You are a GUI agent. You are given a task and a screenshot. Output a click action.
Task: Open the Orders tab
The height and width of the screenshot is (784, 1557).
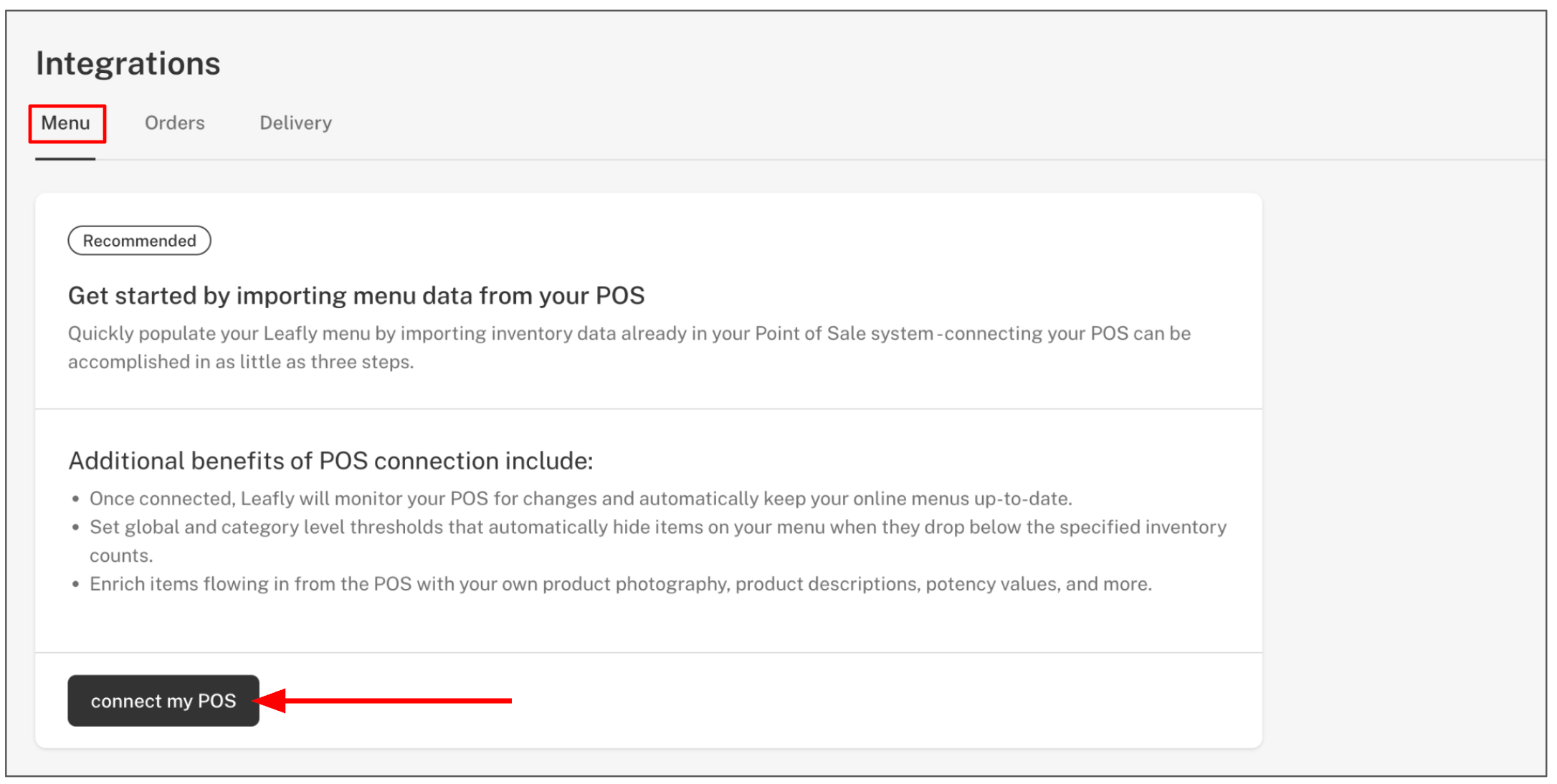pyautogui.click(x=174, y=123)
